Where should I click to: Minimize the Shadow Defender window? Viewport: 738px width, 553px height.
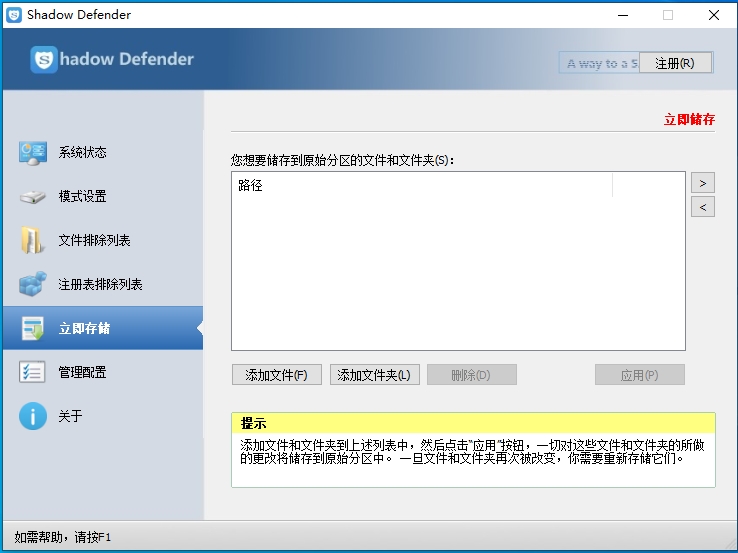(x=623, y=15)
